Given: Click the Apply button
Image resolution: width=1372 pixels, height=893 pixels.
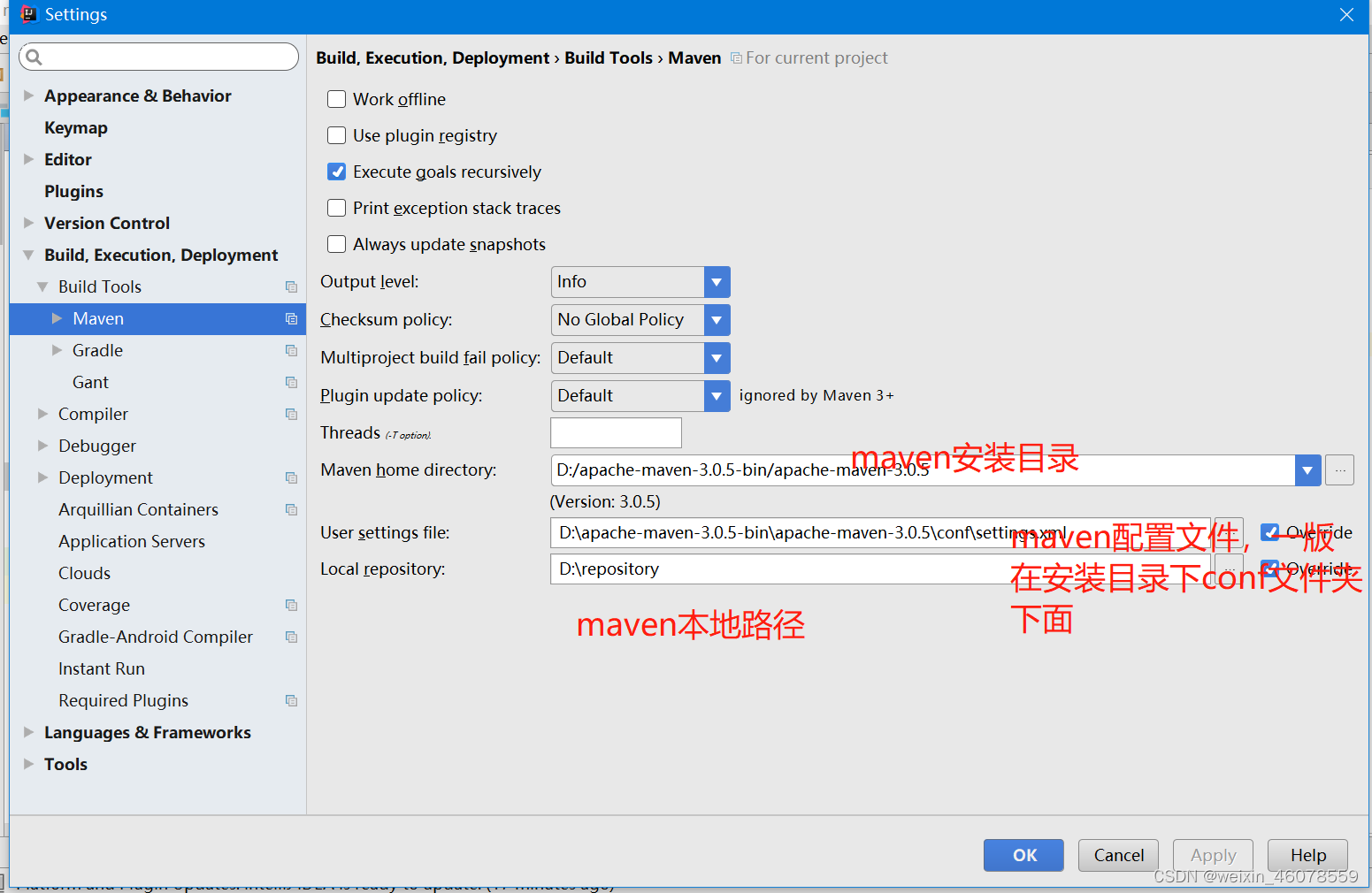Looking at the screenshot, I should (1213, 855).
